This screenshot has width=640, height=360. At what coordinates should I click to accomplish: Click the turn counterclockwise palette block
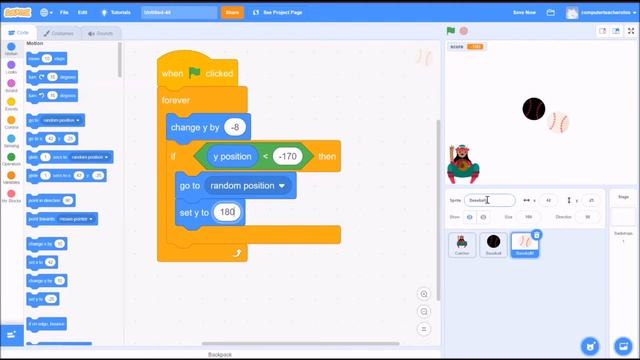click(x=52, y=96)
